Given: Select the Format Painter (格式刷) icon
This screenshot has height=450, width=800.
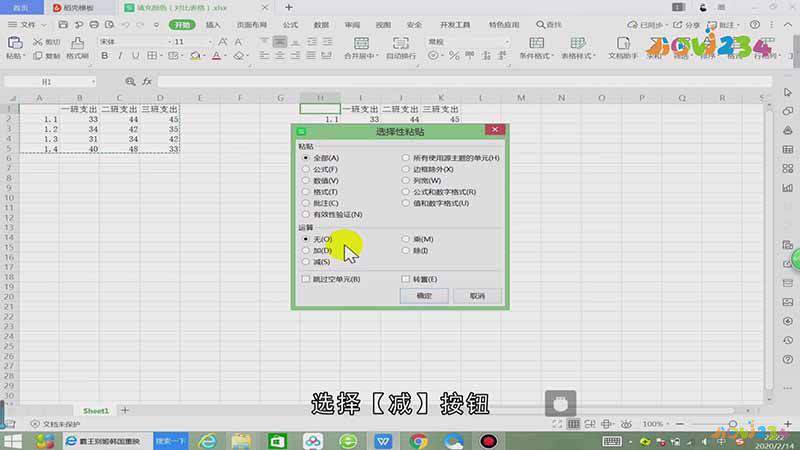Looking at the screenshot, I should (78, 43).
